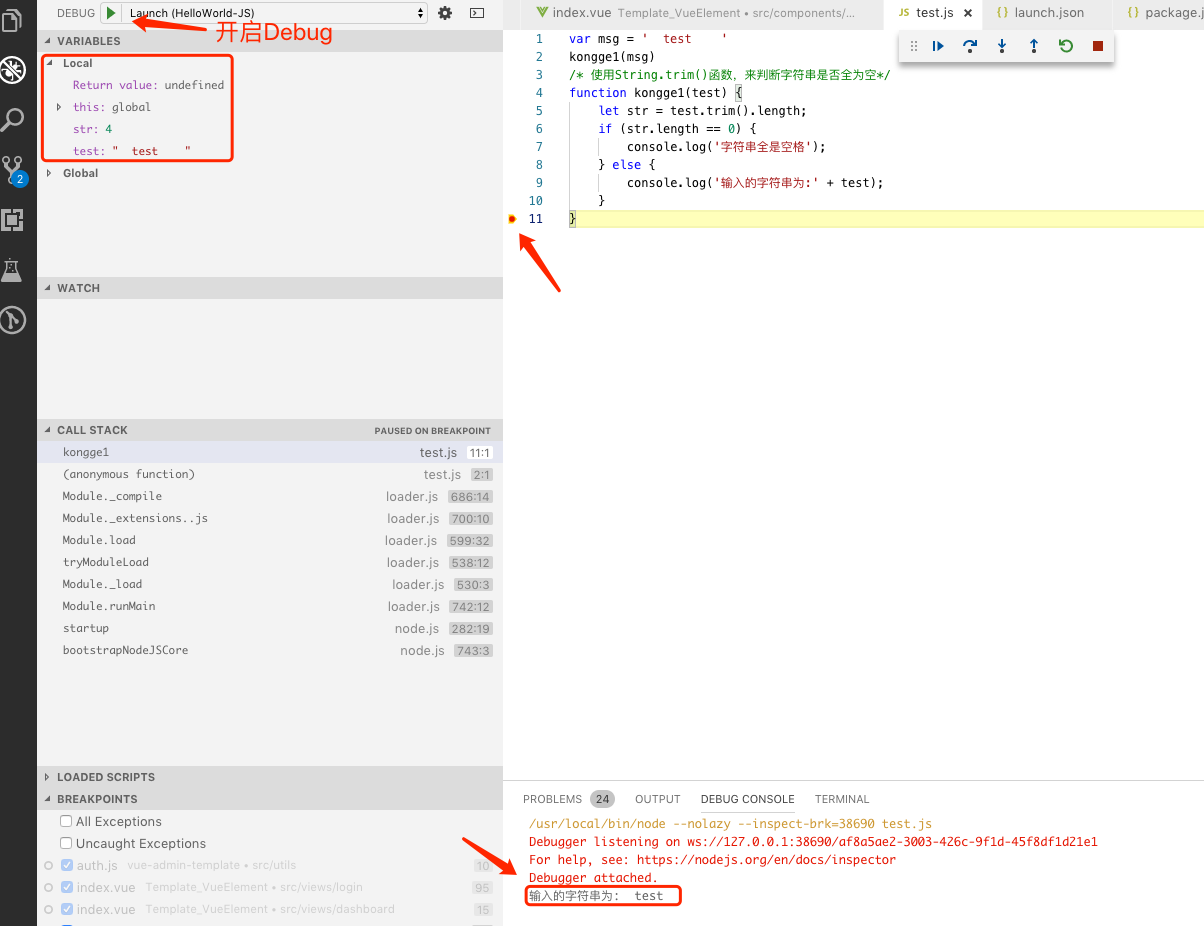Step over in debug toolbar
Screen dimensions: 1204x926
pos(970,46)
